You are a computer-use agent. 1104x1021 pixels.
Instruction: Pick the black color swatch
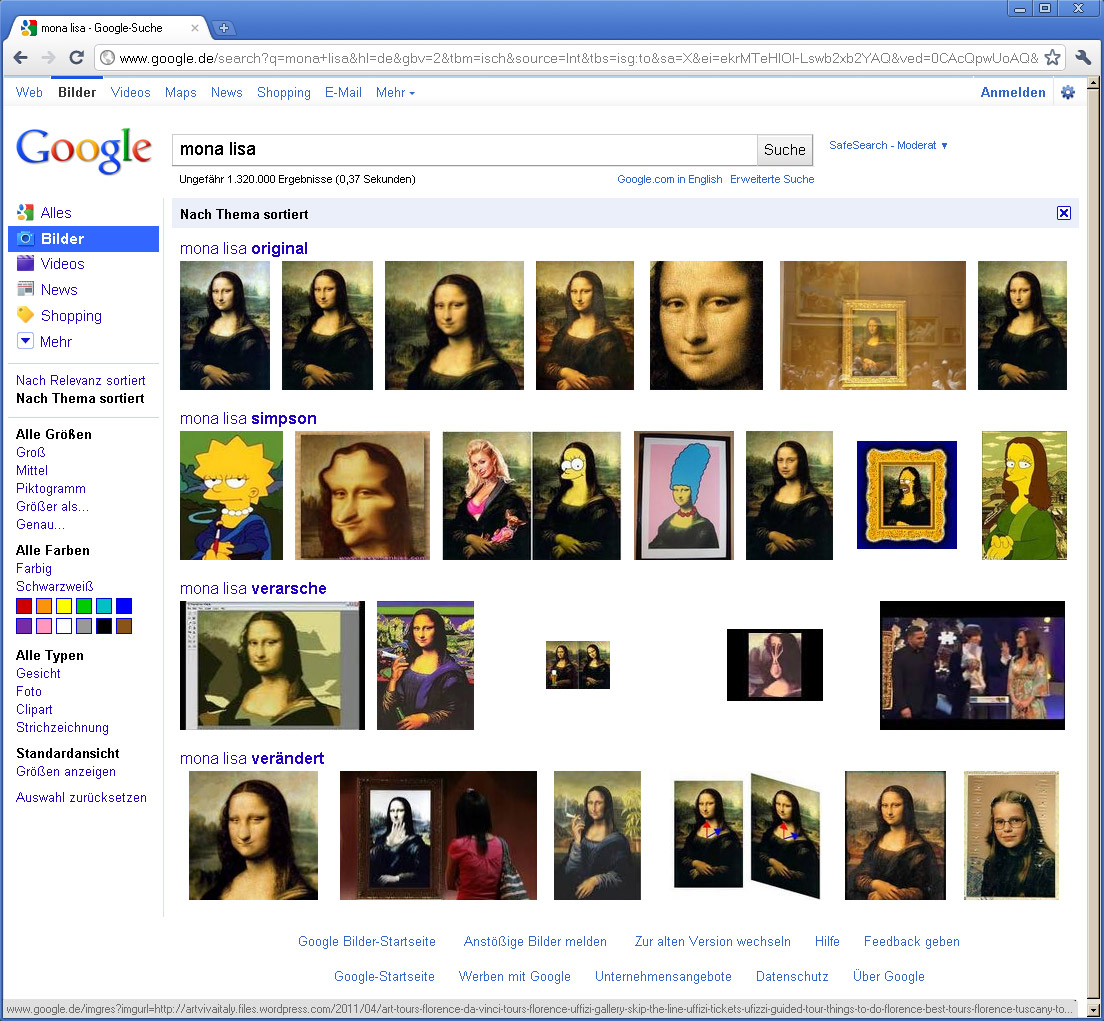click(104, 626)
